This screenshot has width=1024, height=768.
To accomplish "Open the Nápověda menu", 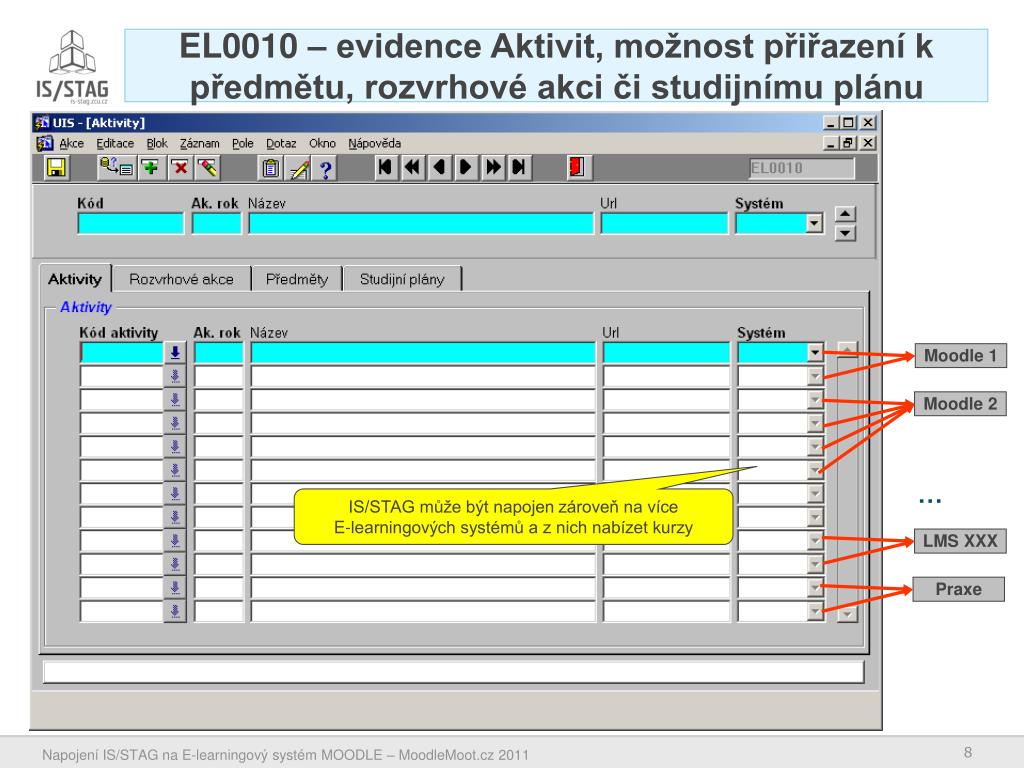I will coord(374,143).
